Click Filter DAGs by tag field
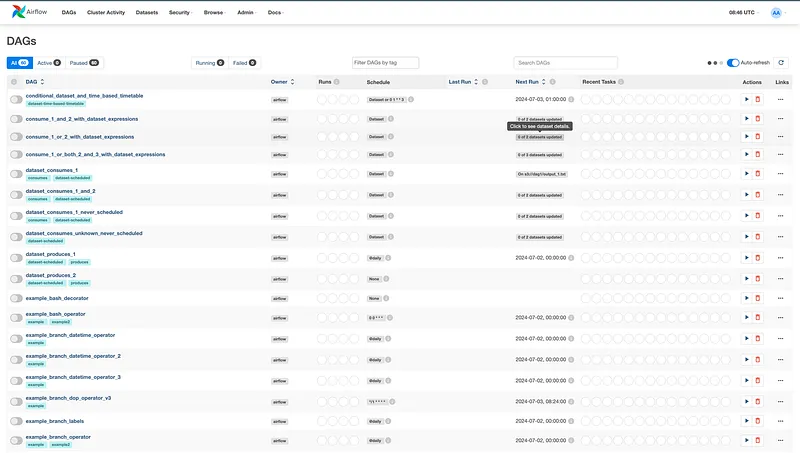 click(385, 63)
